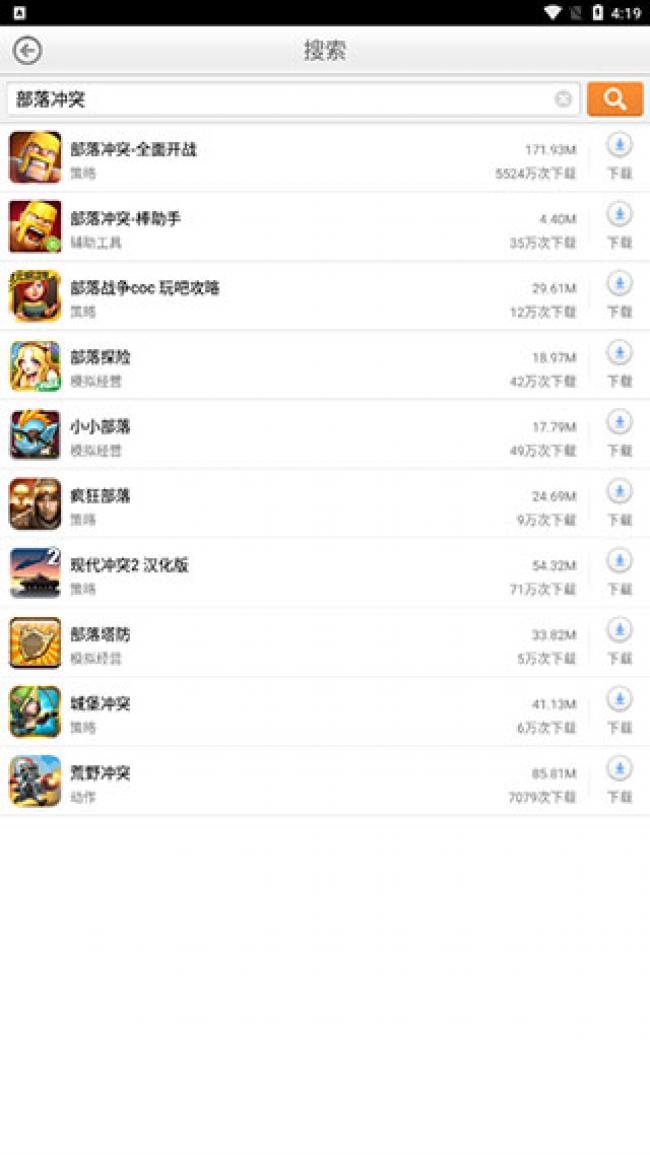Go back using the circled arrow icon

pos(27,50)
